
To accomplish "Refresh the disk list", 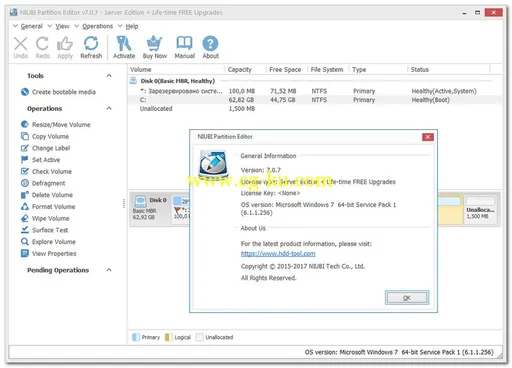I will (x=91, y=48).
